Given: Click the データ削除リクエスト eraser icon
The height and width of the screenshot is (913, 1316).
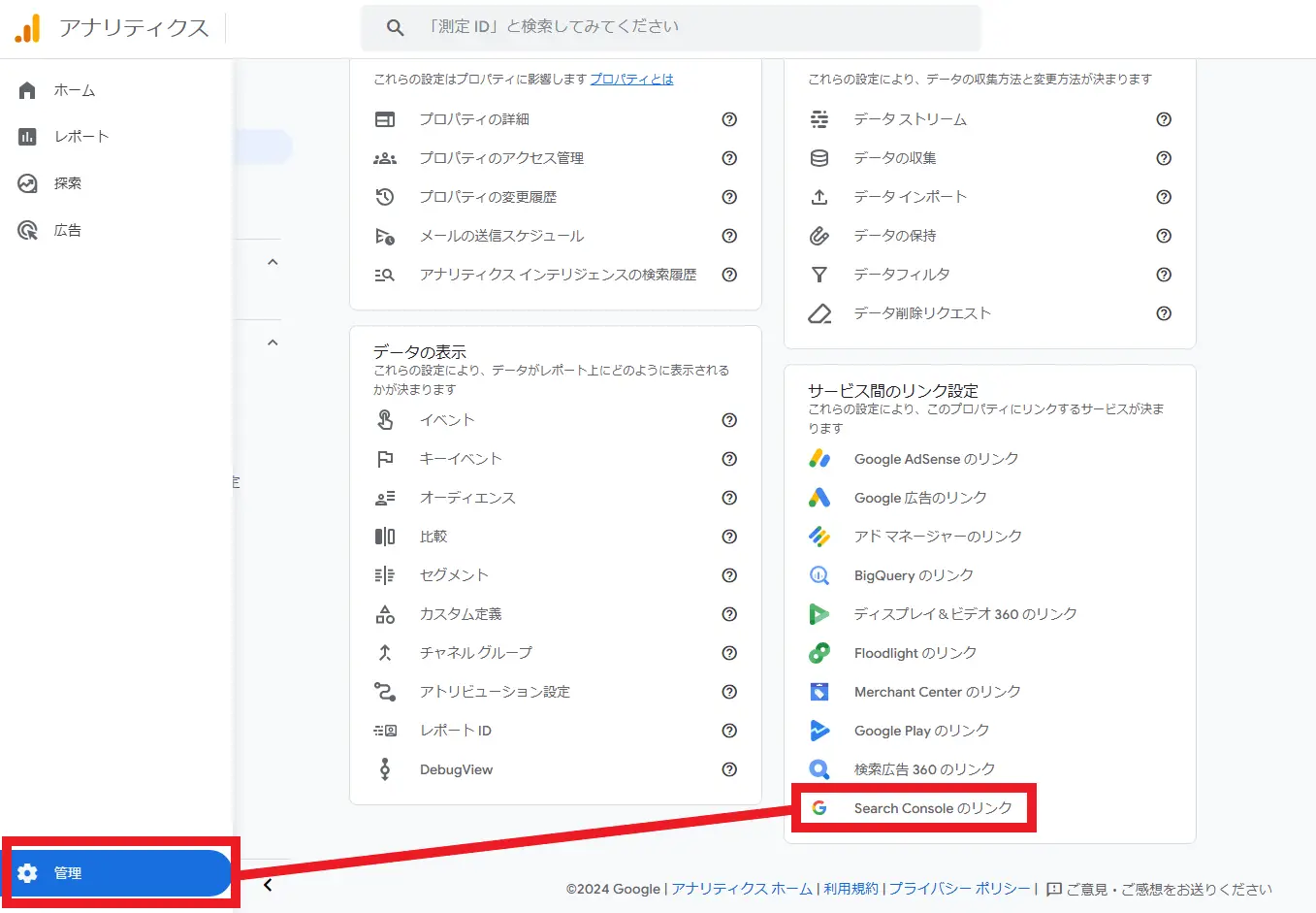Looking at the screenshot, I should coord(819,313).
